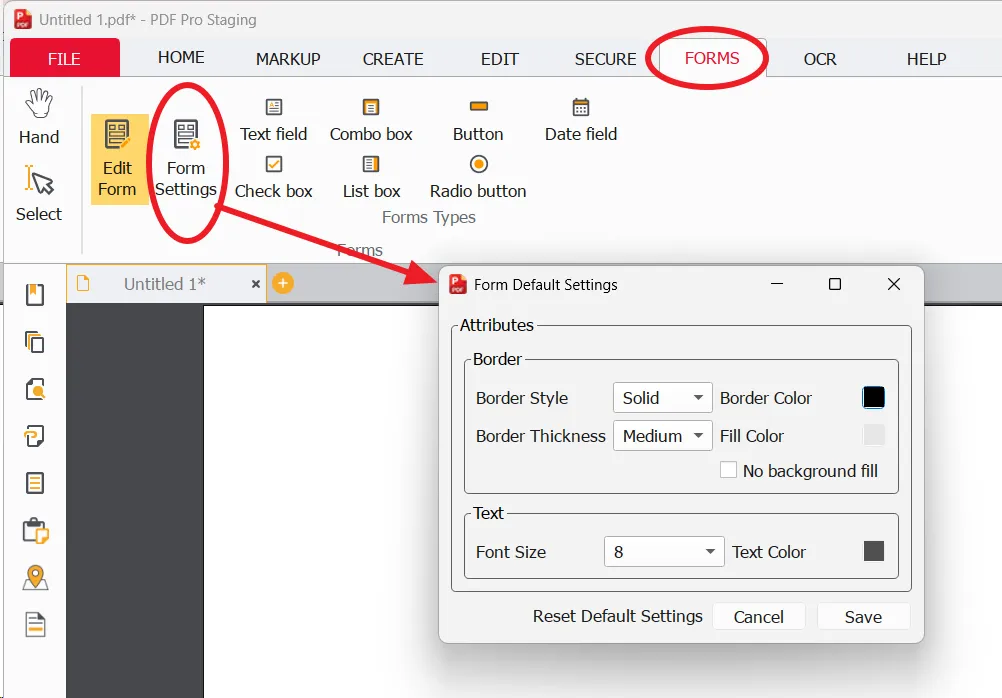This screenshot has width=1002, height=698.
Task: Open page thumbnails panel icon
Action: (x=35, y=342)
